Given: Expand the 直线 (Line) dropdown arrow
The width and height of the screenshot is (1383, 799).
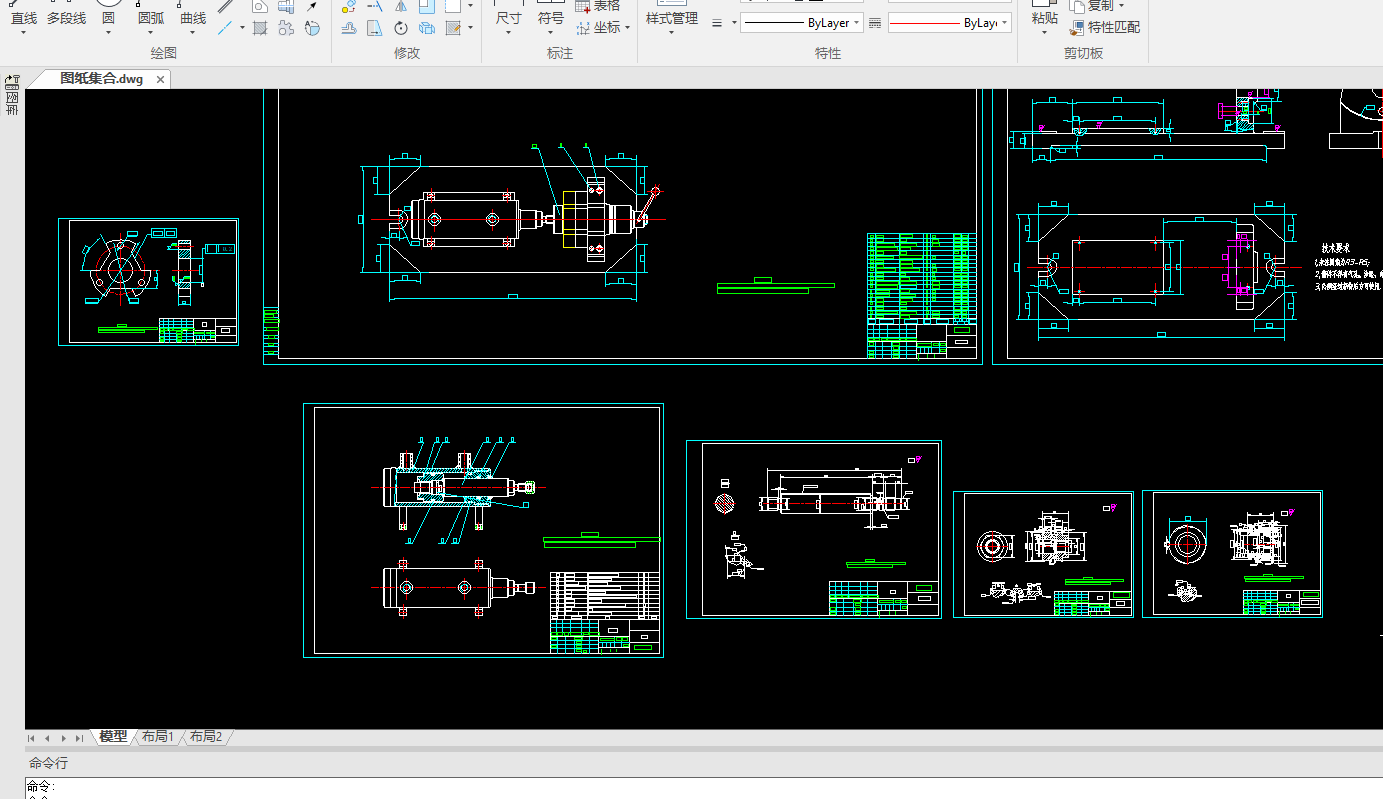Looking at the screenshot, I should click(23, 33).
